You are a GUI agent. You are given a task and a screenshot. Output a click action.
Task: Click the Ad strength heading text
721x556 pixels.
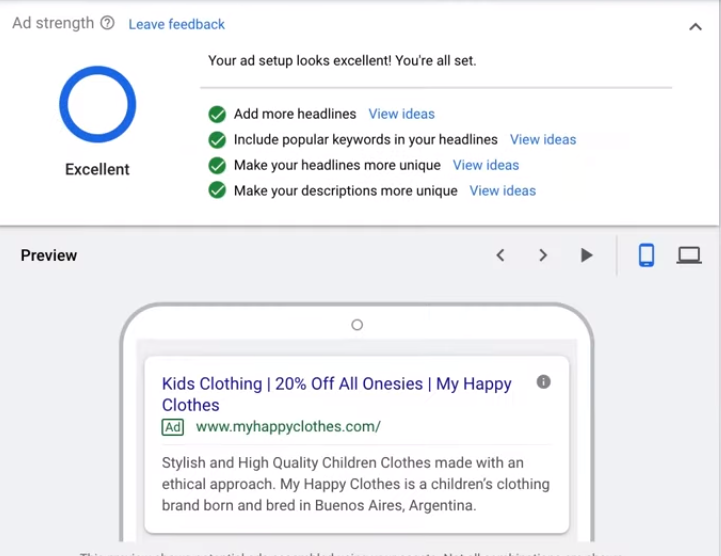[53, 23]
